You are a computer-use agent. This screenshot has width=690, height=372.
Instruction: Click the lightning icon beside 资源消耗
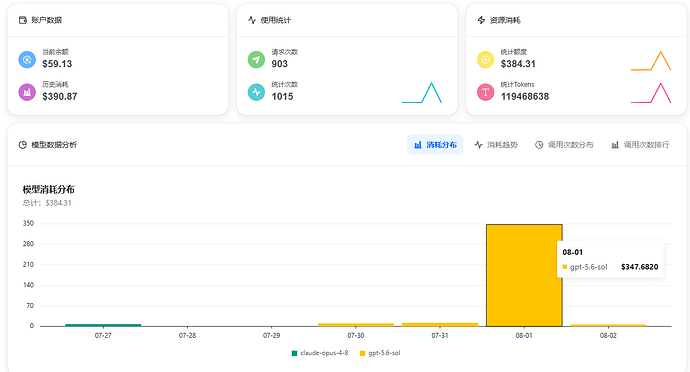(x=481, y=20)
